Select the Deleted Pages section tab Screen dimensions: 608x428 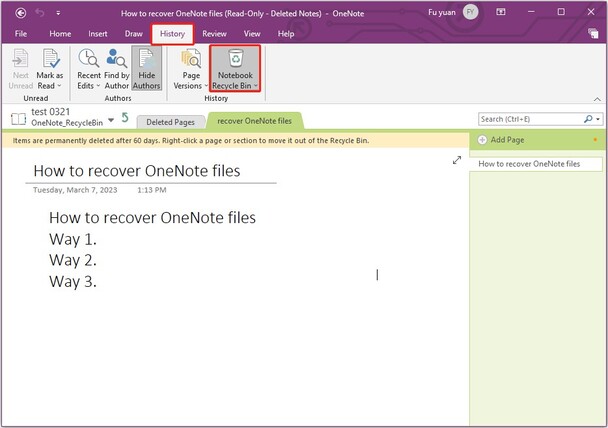(x=172, y=121)
